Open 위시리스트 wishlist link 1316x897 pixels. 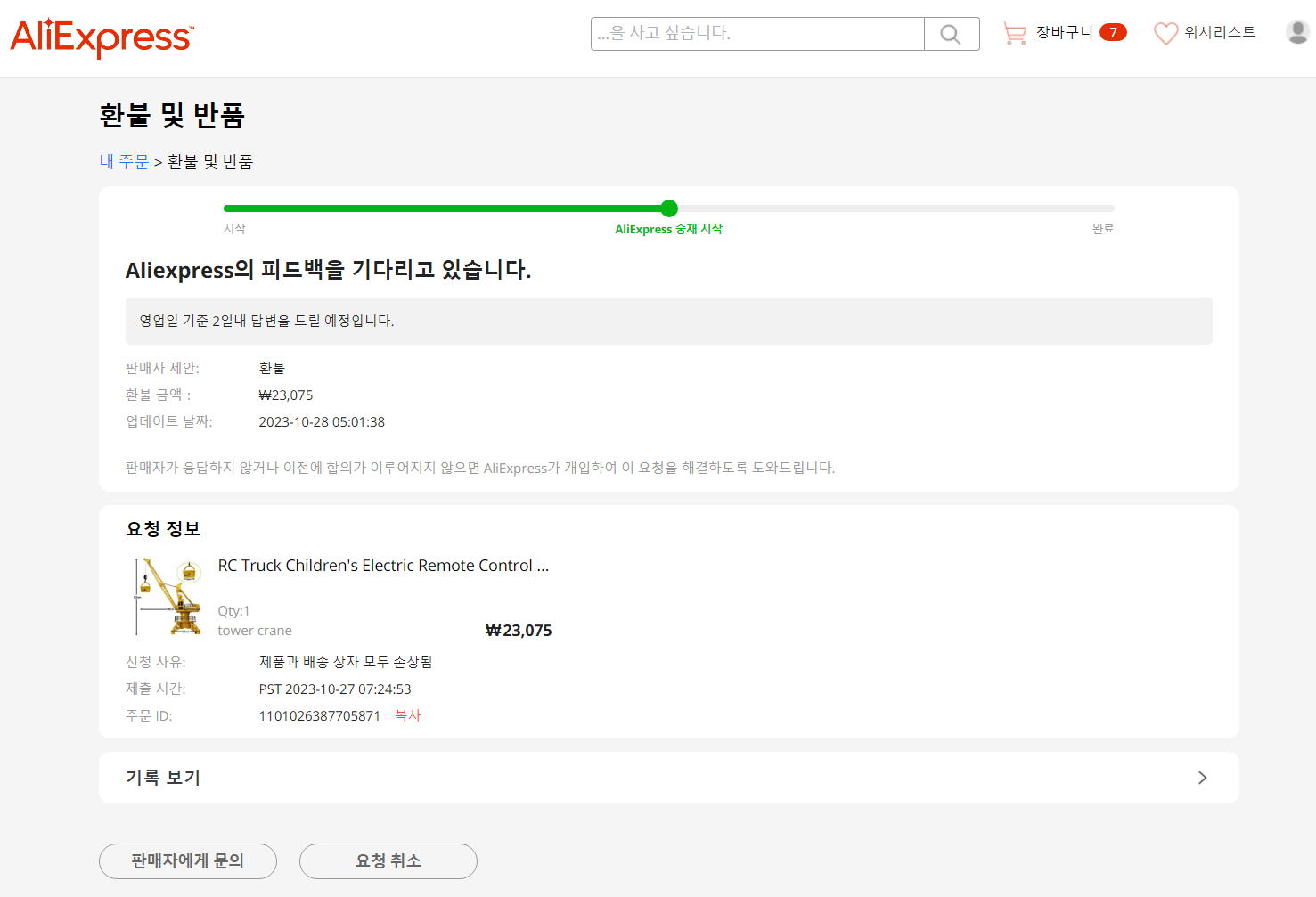pyautogui.click(x=1220, y=32)
